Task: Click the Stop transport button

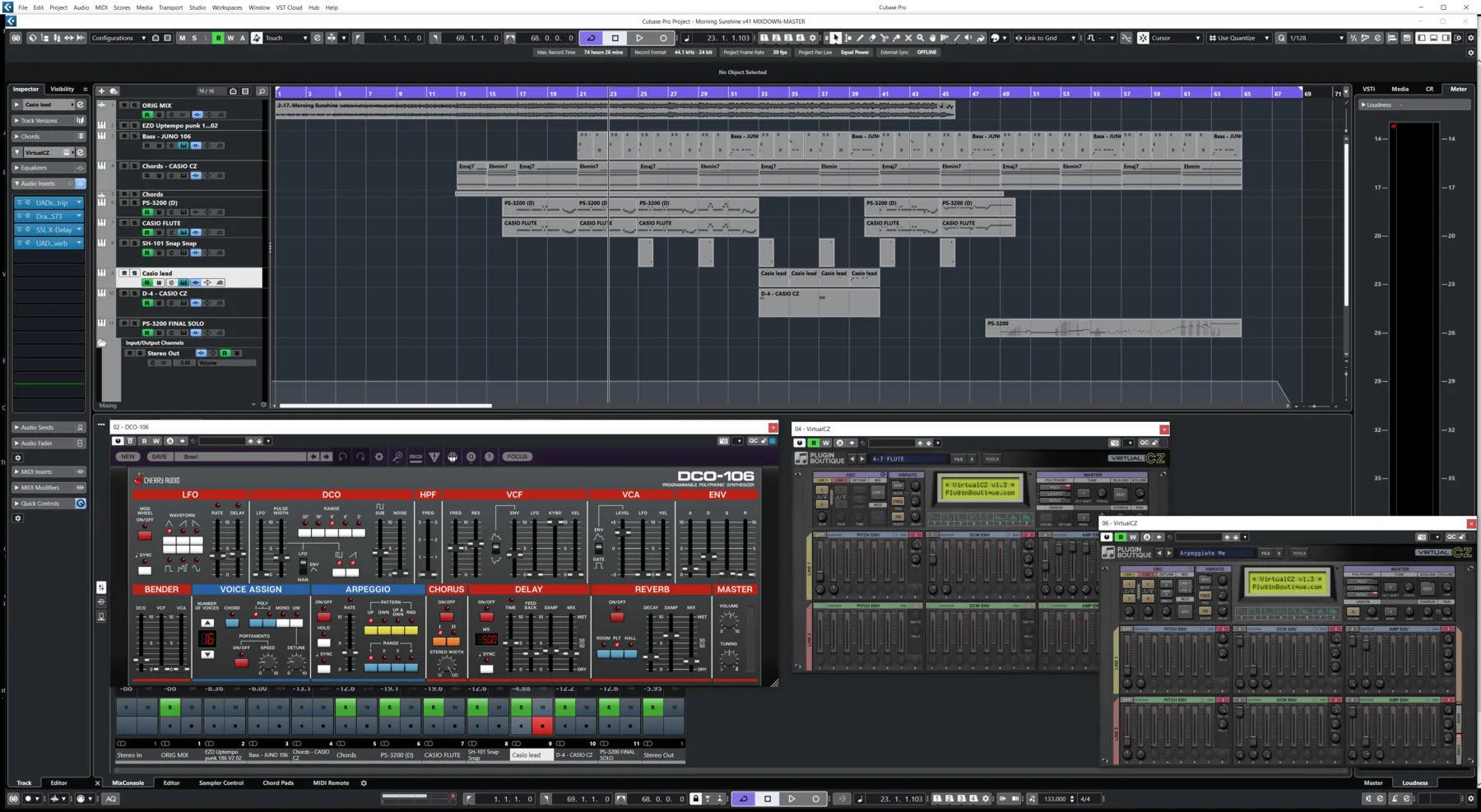Action: coord(615,38)
